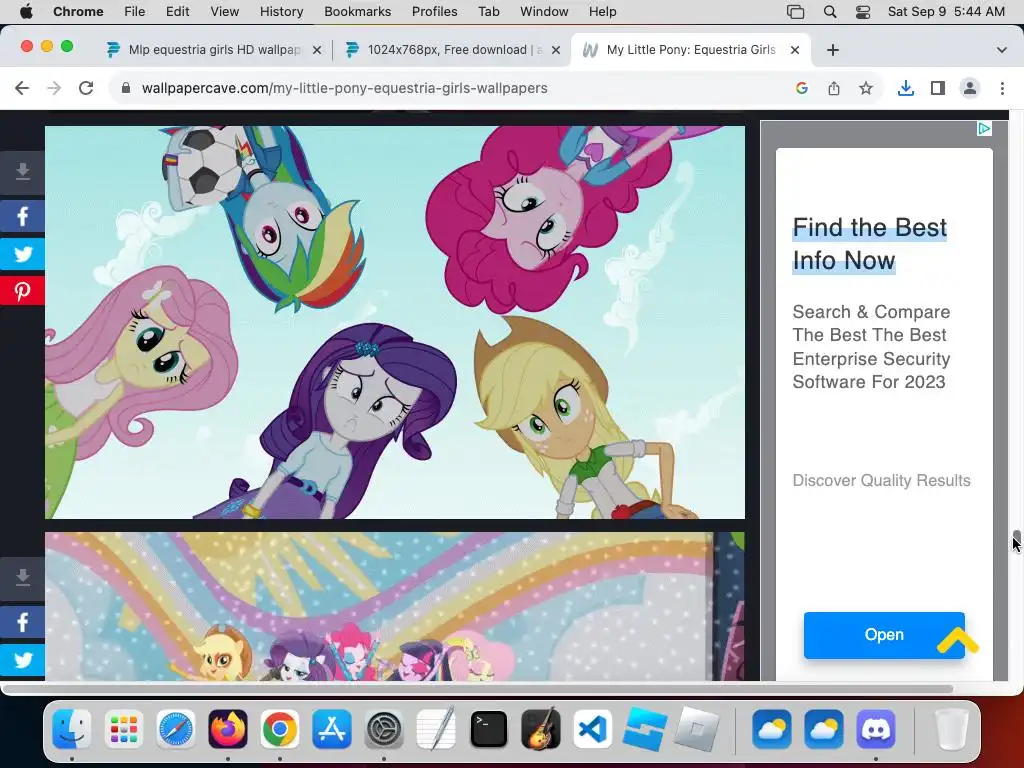1024x768 pixels.
Task: Open the Window menu
Action: (544, 12)
